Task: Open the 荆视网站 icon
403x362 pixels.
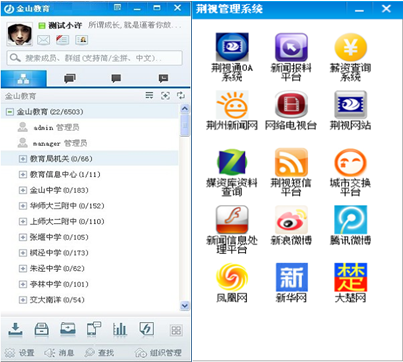Action: pyautogui.click(x=350, y=105)
